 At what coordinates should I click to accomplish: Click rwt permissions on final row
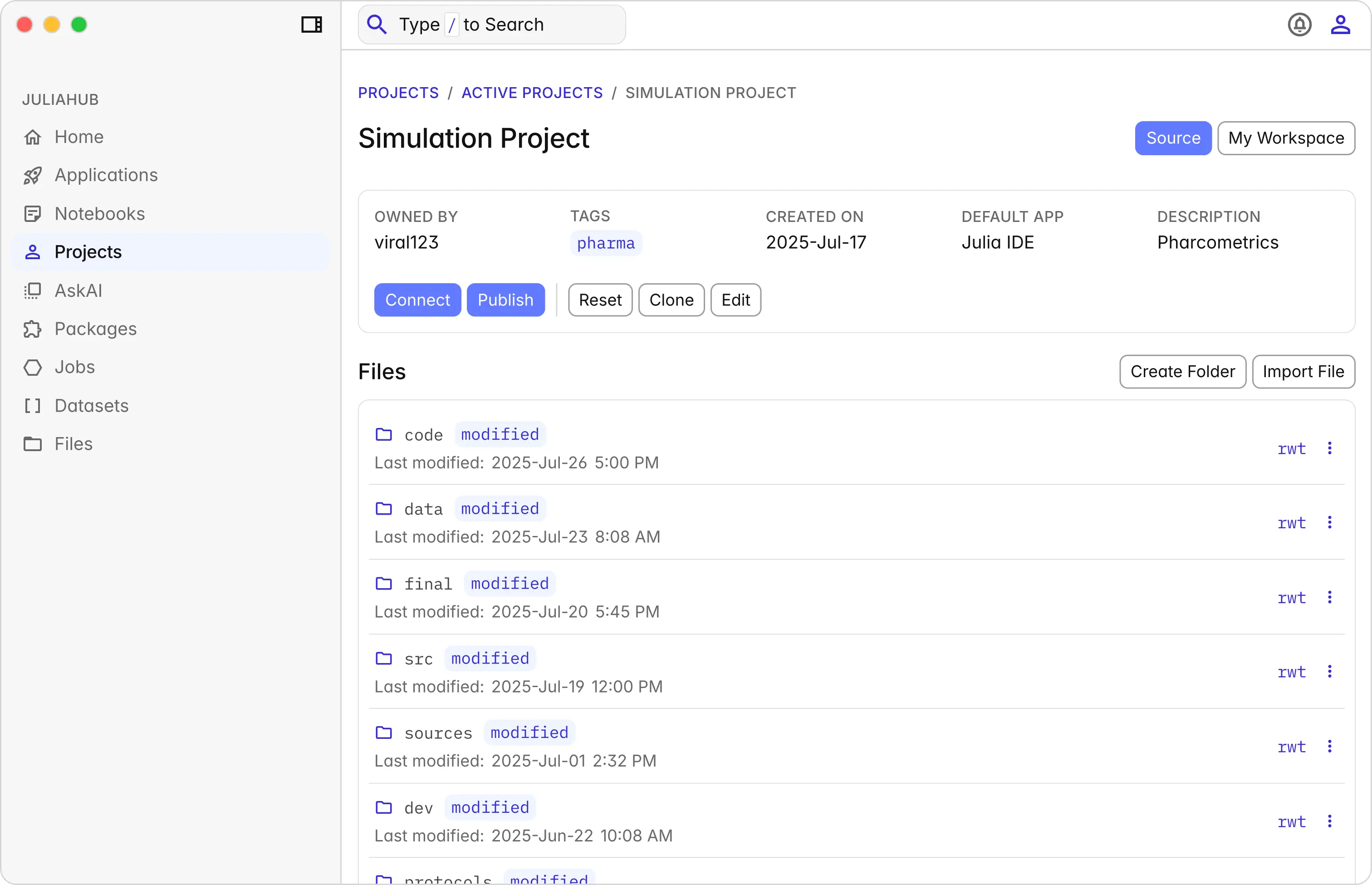tap(1291, 598)
